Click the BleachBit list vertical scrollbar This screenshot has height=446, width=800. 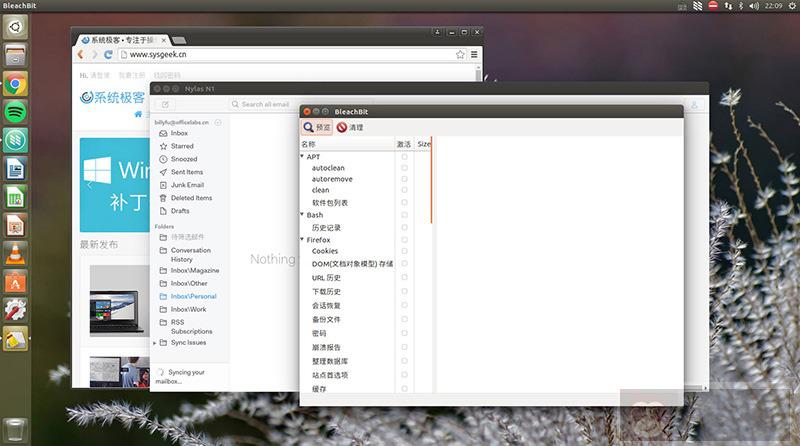[431, 180]
